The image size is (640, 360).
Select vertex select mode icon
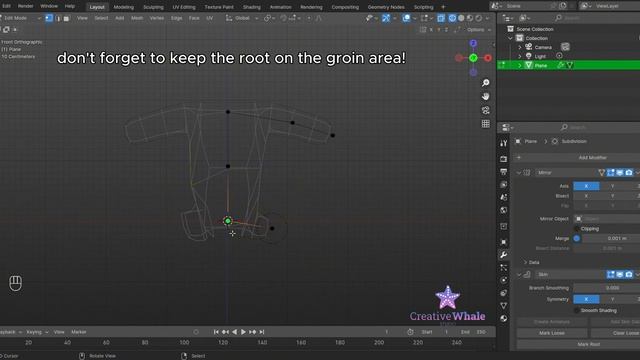point(49,18)
